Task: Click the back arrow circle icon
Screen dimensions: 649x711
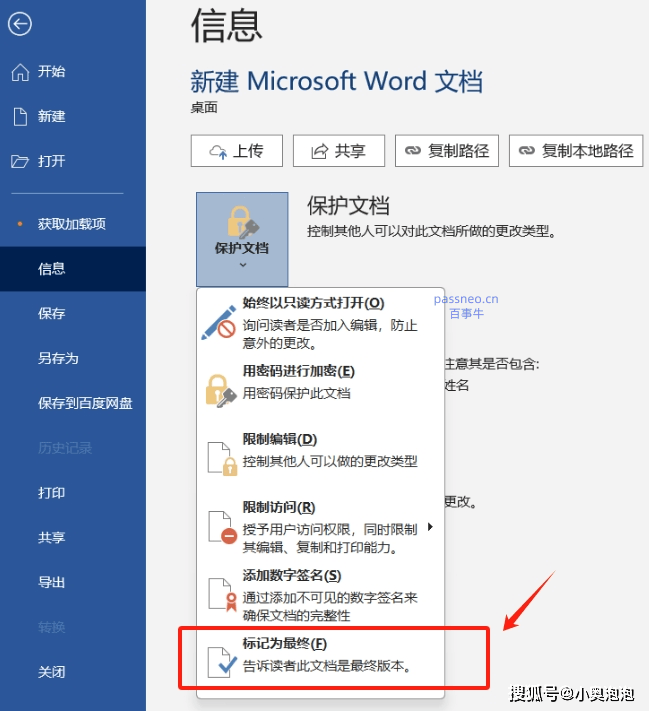Action: [x=20, y=24]
